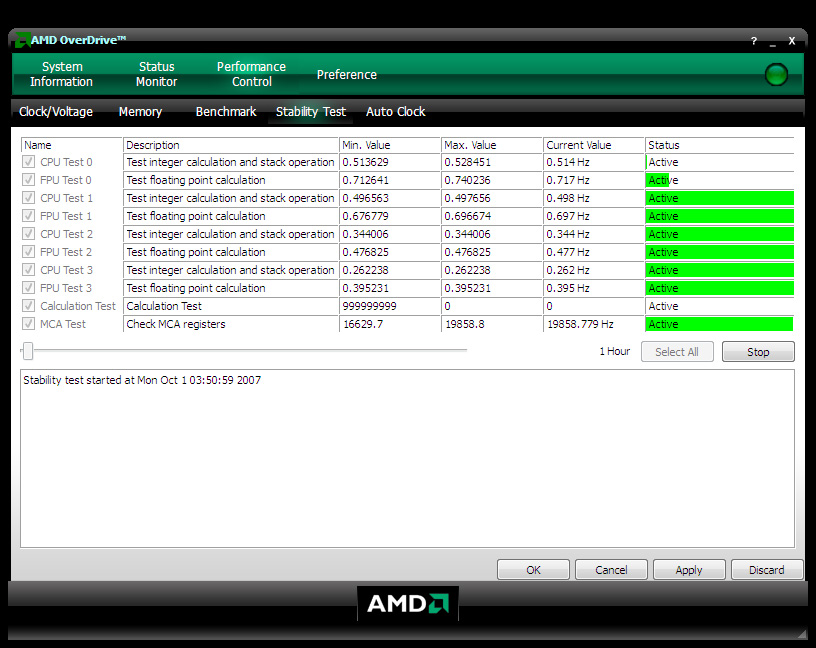The height and width of the screenshot is (648, 816).
Task: Stop the running stability test
Action: [758, 352]
